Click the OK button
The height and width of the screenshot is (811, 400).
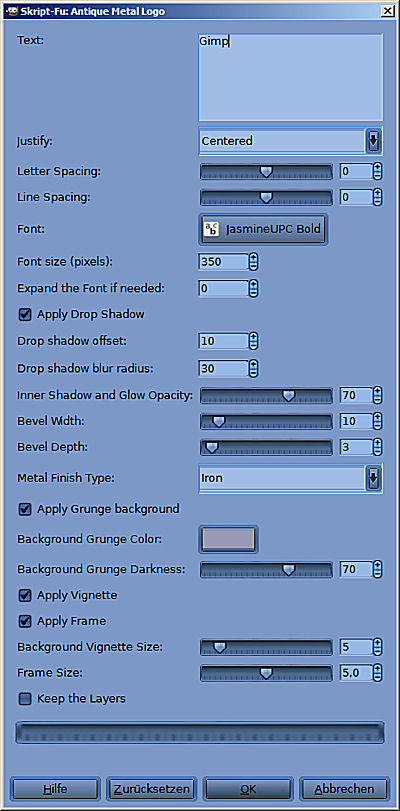click(248, 789)
